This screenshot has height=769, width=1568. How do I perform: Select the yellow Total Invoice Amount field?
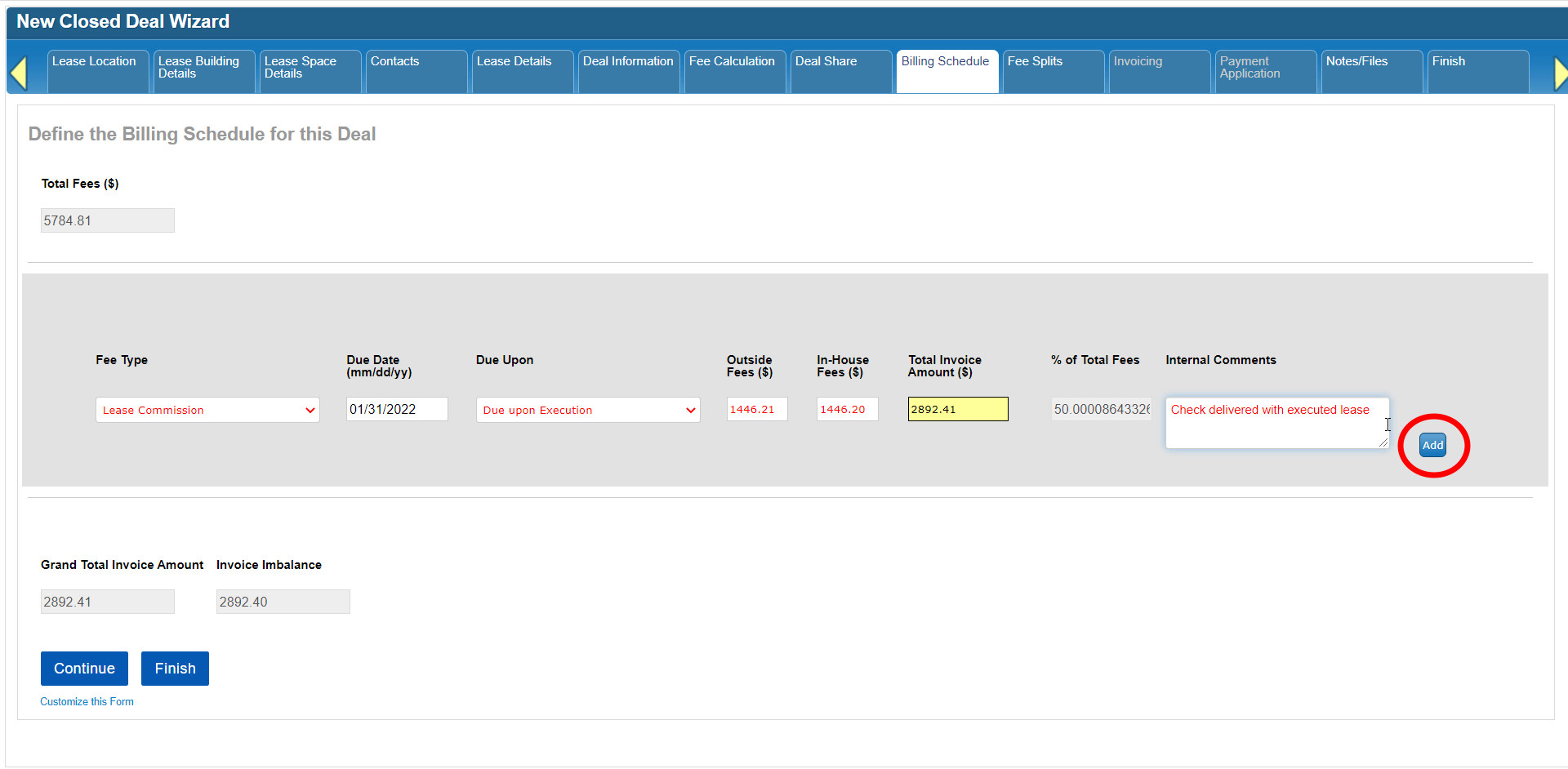[957, 410]
